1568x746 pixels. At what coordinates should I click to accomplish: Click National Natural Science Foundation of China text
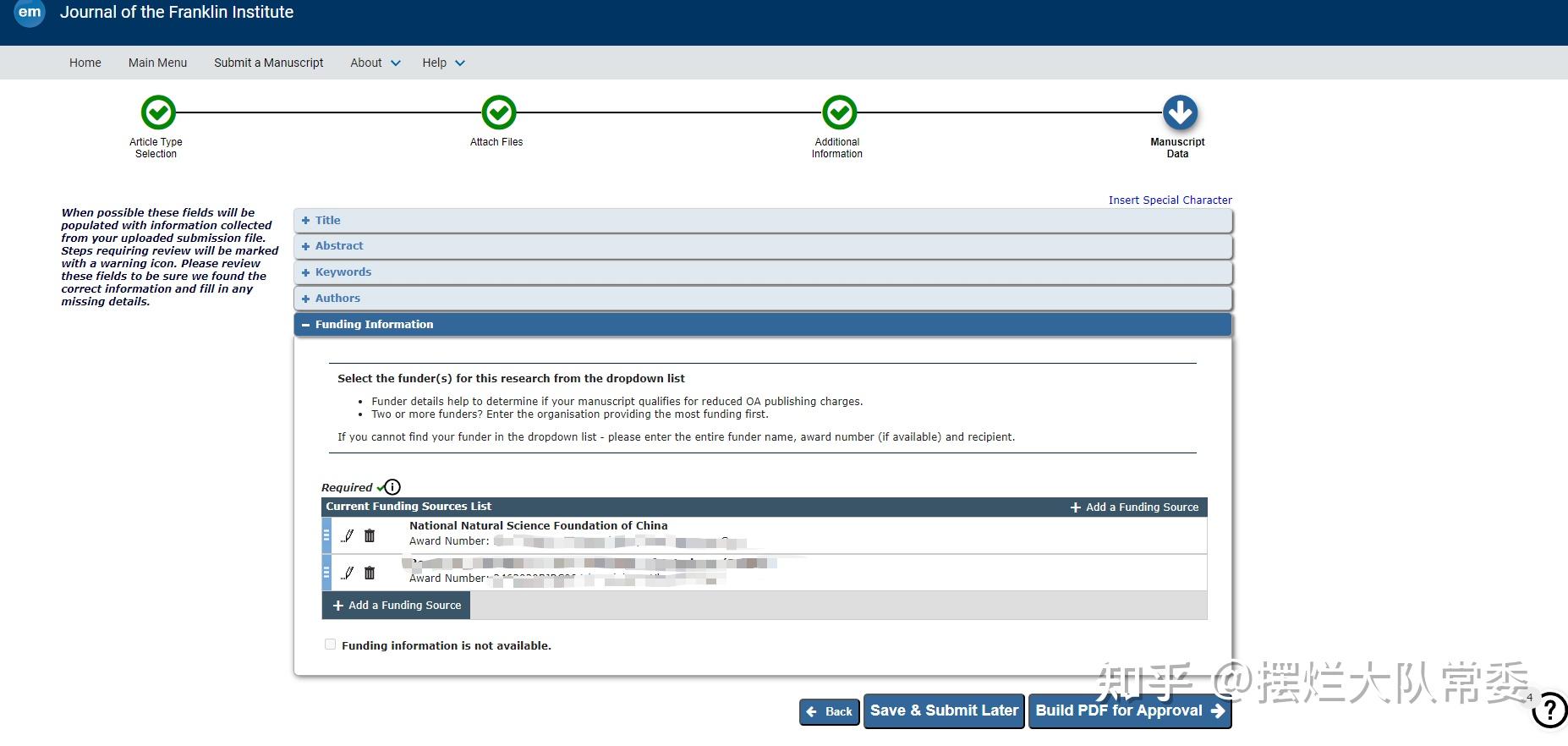click(x=539, y=525)
